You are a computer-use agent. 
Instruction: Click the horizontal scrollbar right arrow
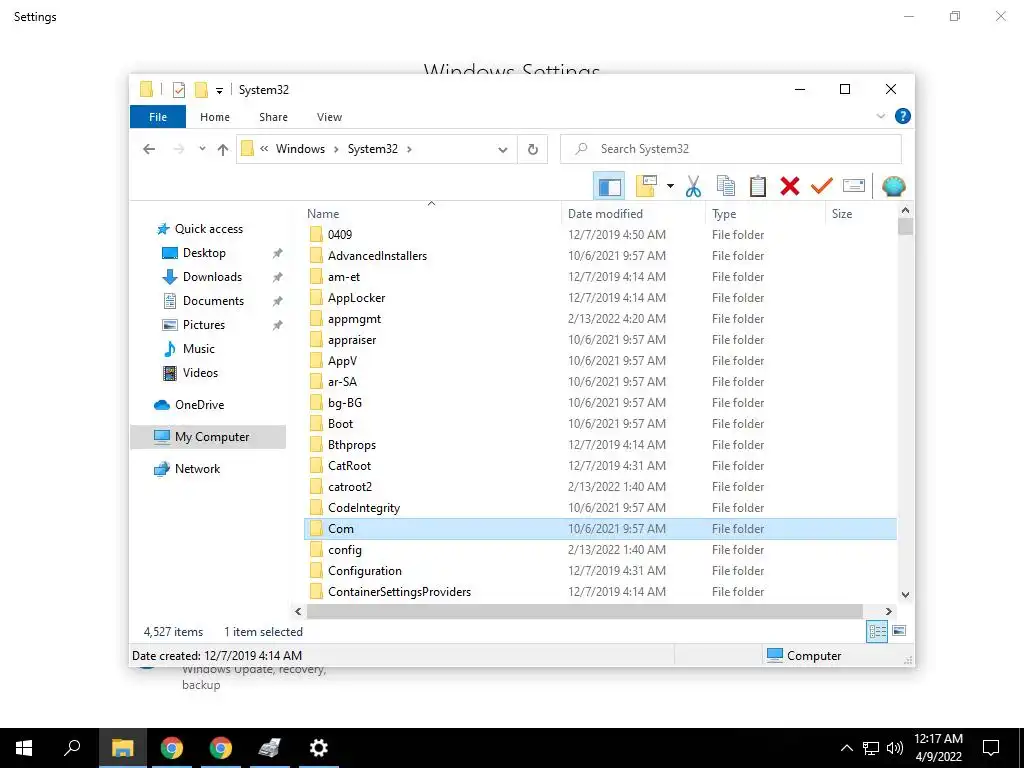pyautogui.click(x=888, y=611)
